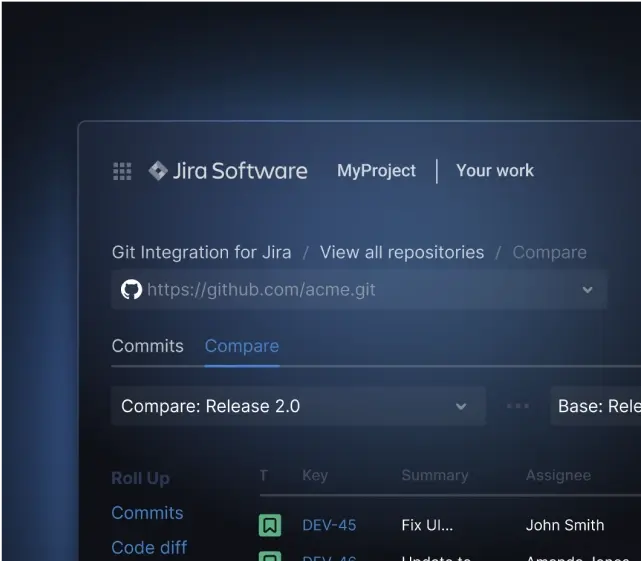641x561 pixels.
Task: Click the Summary column header
Action: pyautogui.click(x=435, y=475)
